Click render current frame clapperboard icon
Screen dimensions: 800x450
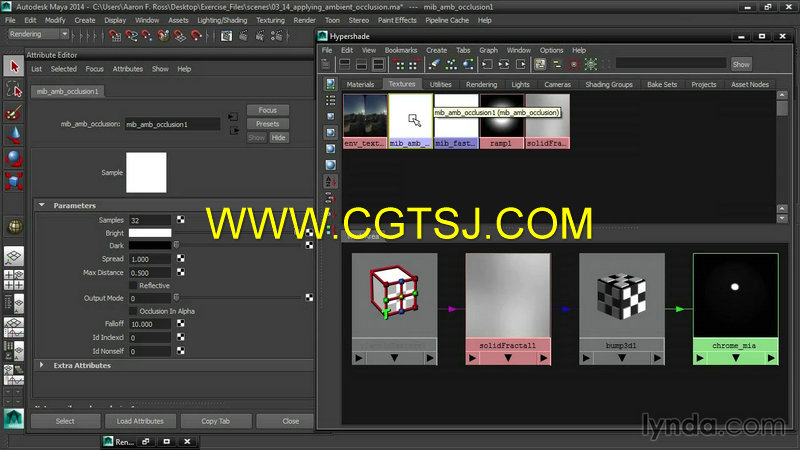point(243,36)
